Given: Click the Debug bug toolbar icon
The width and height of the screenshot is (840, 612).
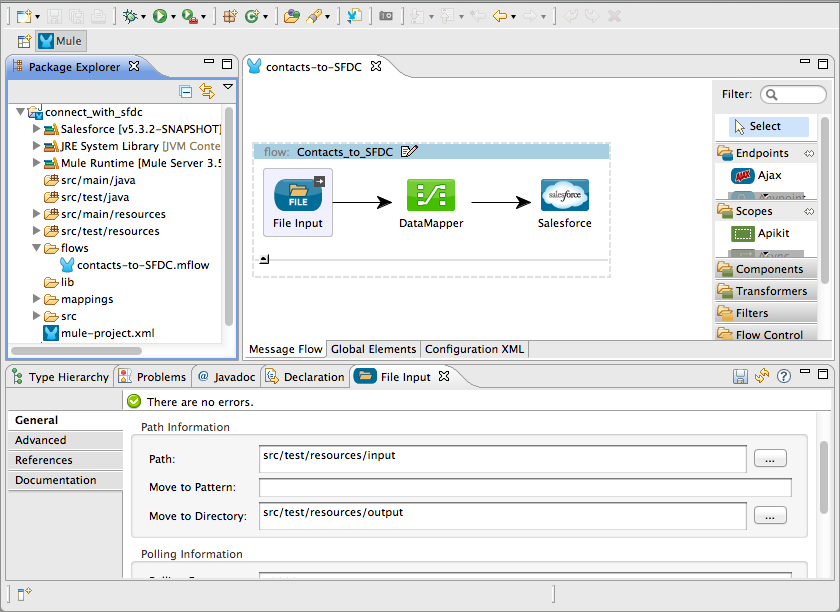Looking at the screenshot, I should click(x=129, y=16).
